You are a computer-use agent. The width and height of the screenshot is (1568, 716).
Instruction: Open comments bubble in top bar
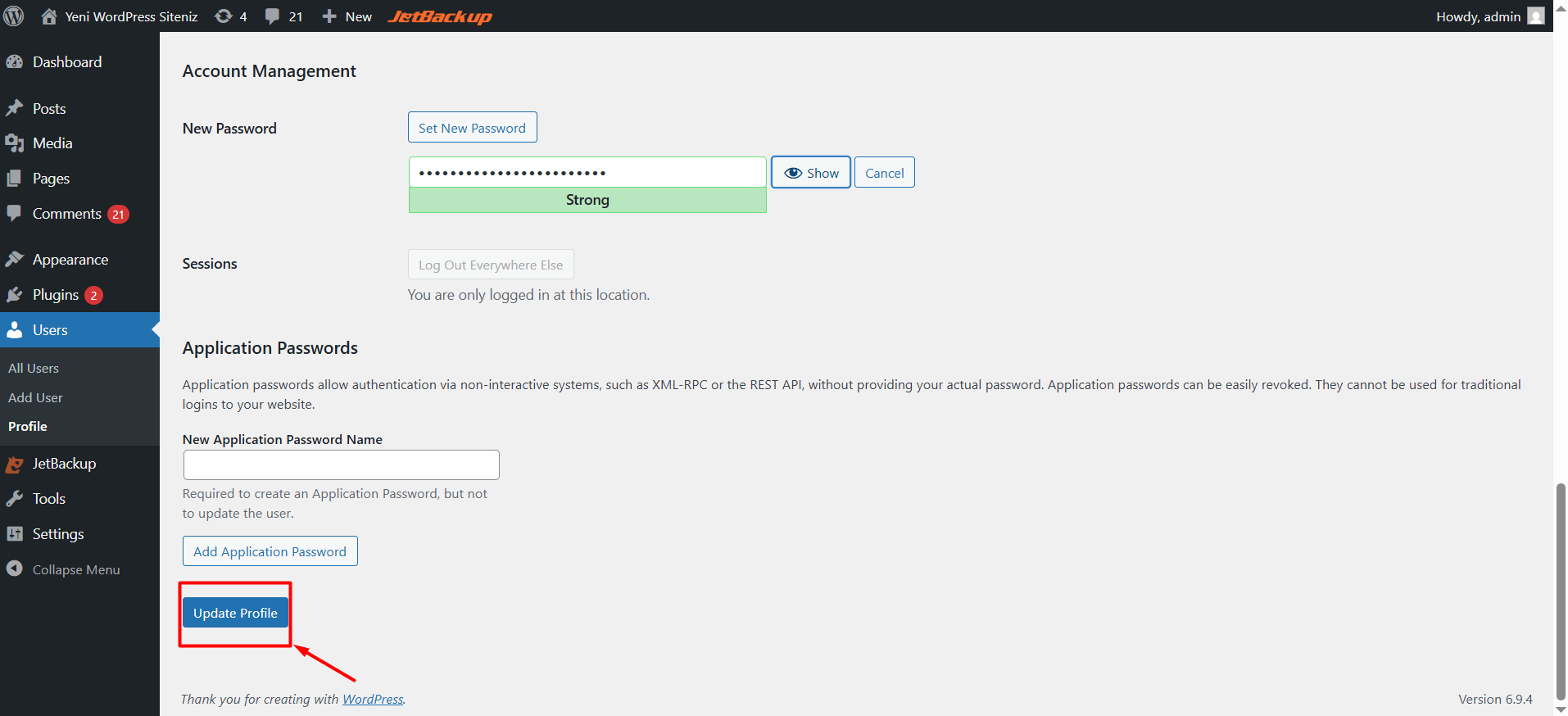pos(283,16)
